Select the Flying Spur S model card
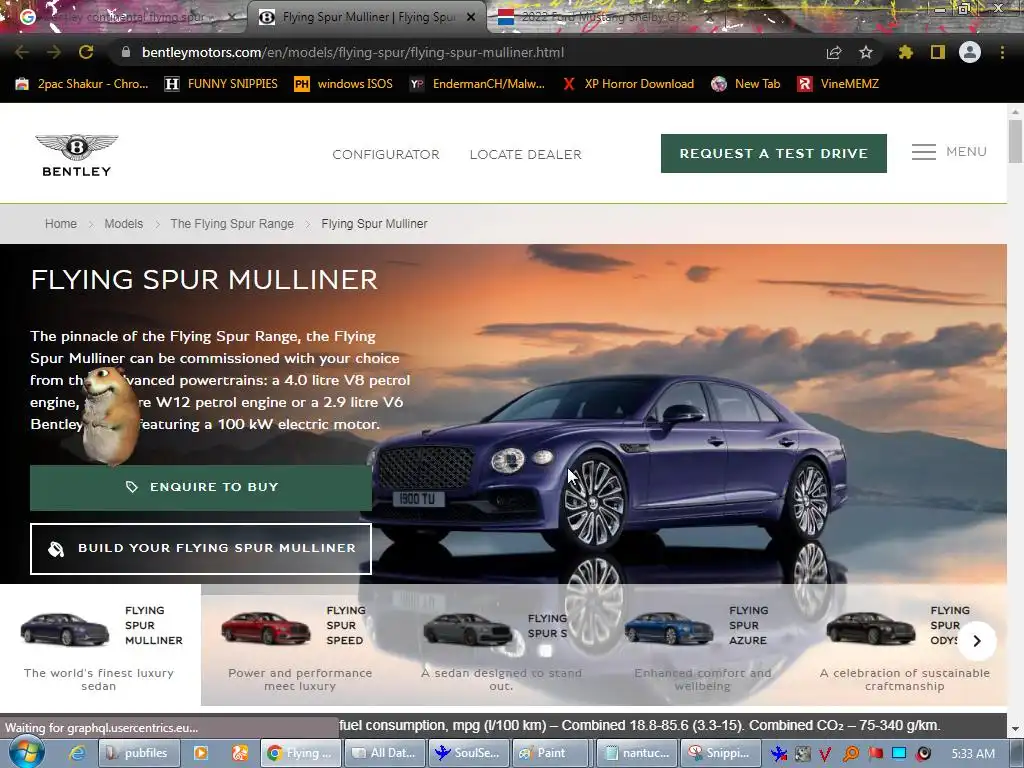 [x=503, y=645]
